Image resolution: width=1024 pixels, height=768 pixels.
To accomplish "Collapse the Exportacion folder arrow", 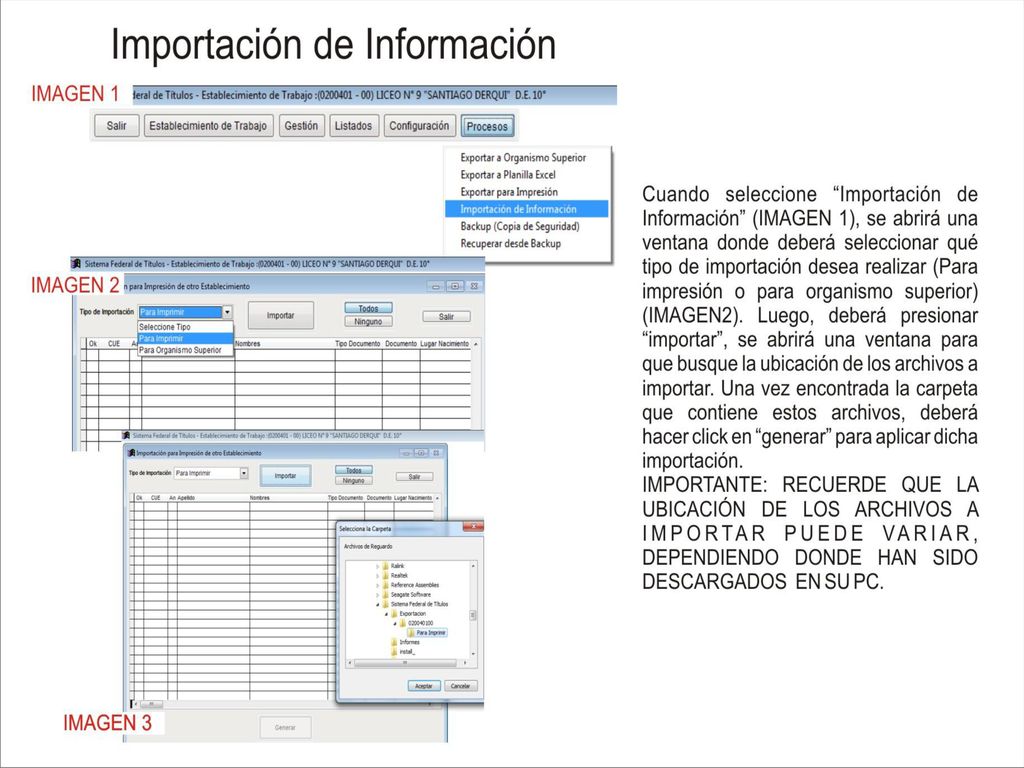I will pos(386,614).
